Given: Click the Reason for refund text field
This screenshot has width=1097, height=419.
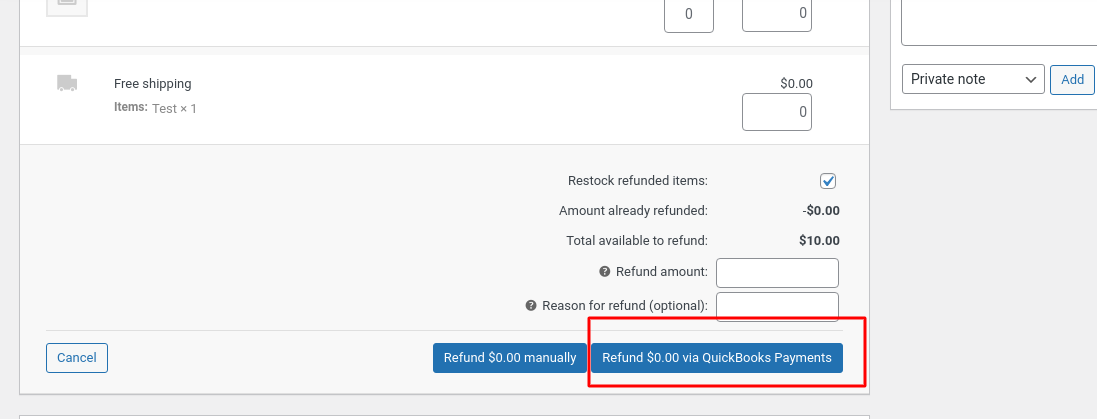Looking at the screenshot, I should (x=777, y=306).
